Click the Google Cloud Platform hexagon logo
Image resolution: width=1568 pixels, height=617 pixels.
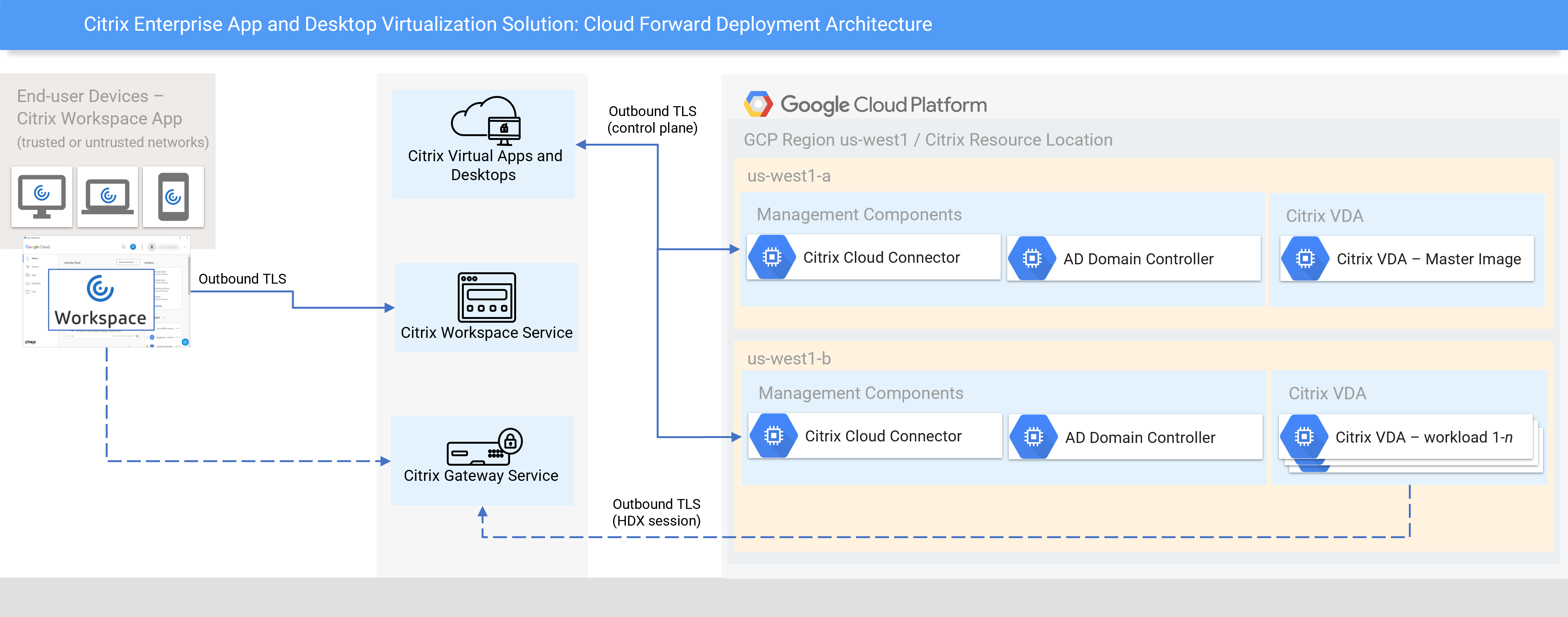(758, 104)
